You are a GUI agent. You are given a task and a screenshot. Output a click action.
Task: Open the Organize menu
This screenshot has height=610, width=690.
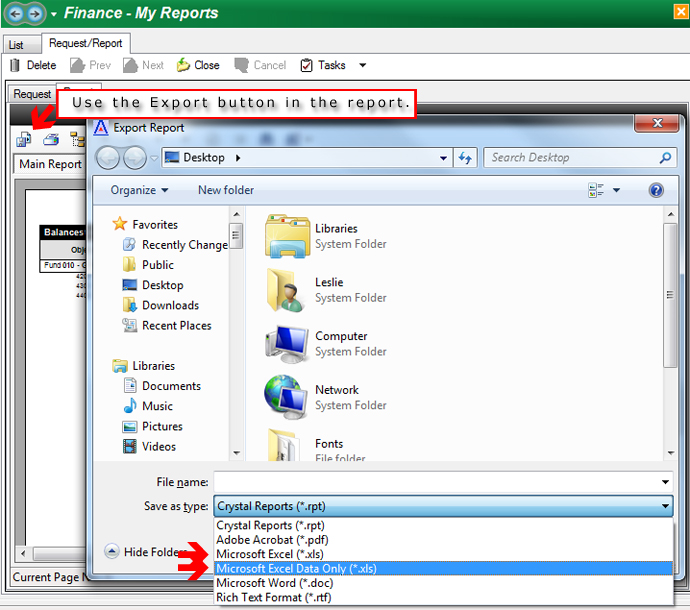coord(139,190)
